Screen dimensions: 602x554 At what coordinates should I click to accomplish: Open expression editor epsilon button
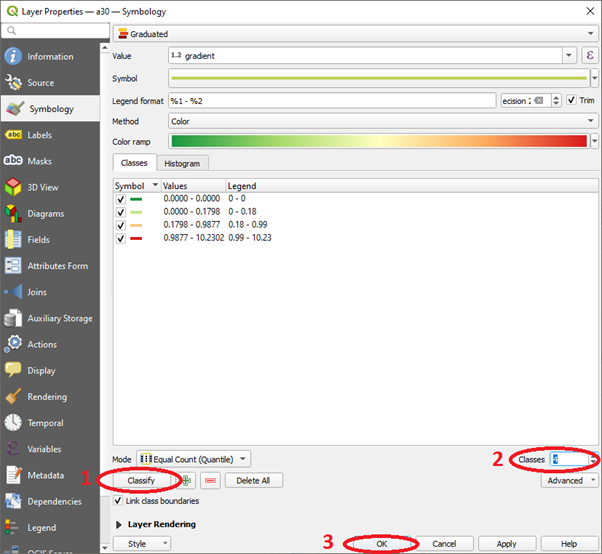(590, 56)
